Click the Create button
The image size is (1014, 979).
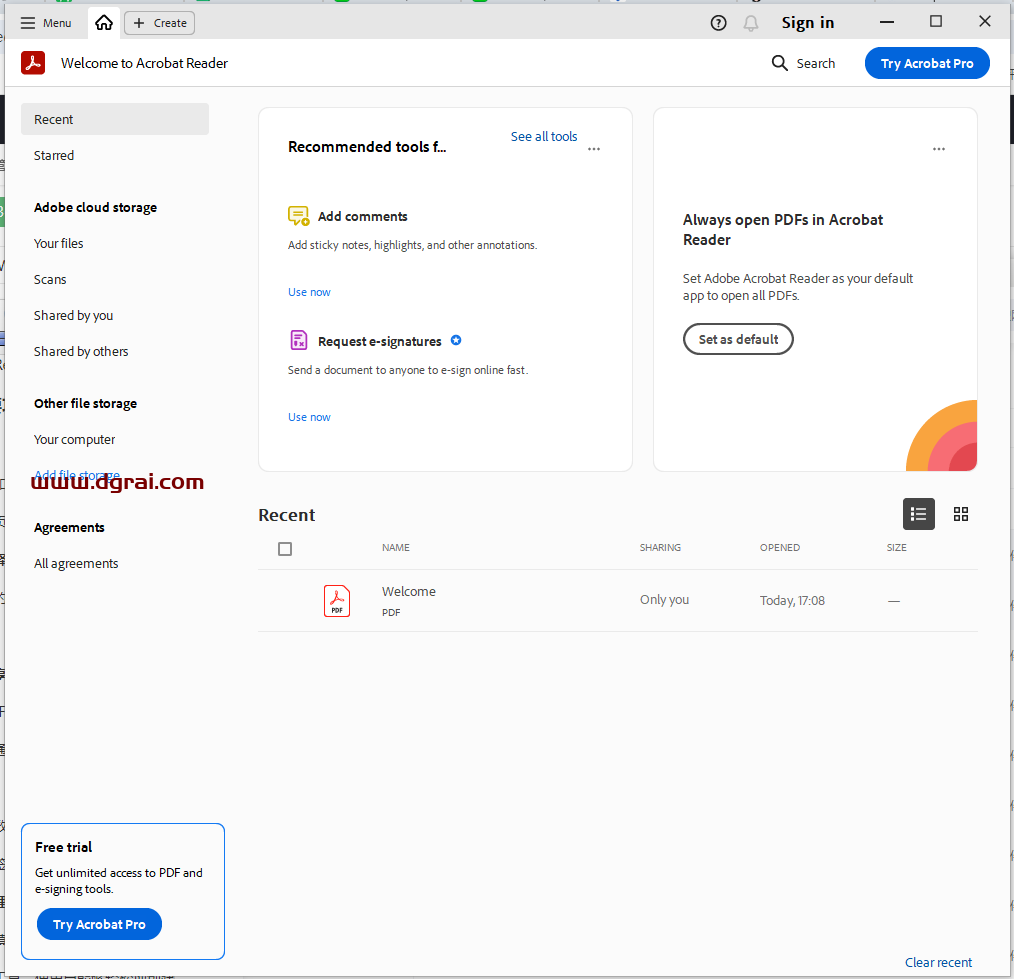159,23
